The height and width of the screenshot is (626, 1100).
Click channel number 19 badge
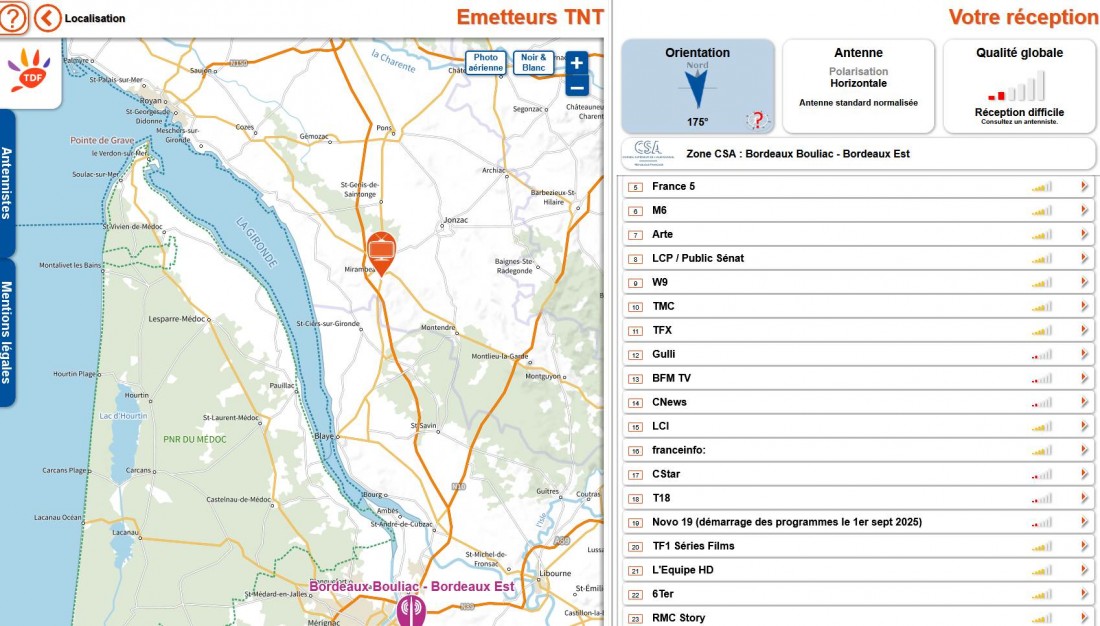[636, 523]
